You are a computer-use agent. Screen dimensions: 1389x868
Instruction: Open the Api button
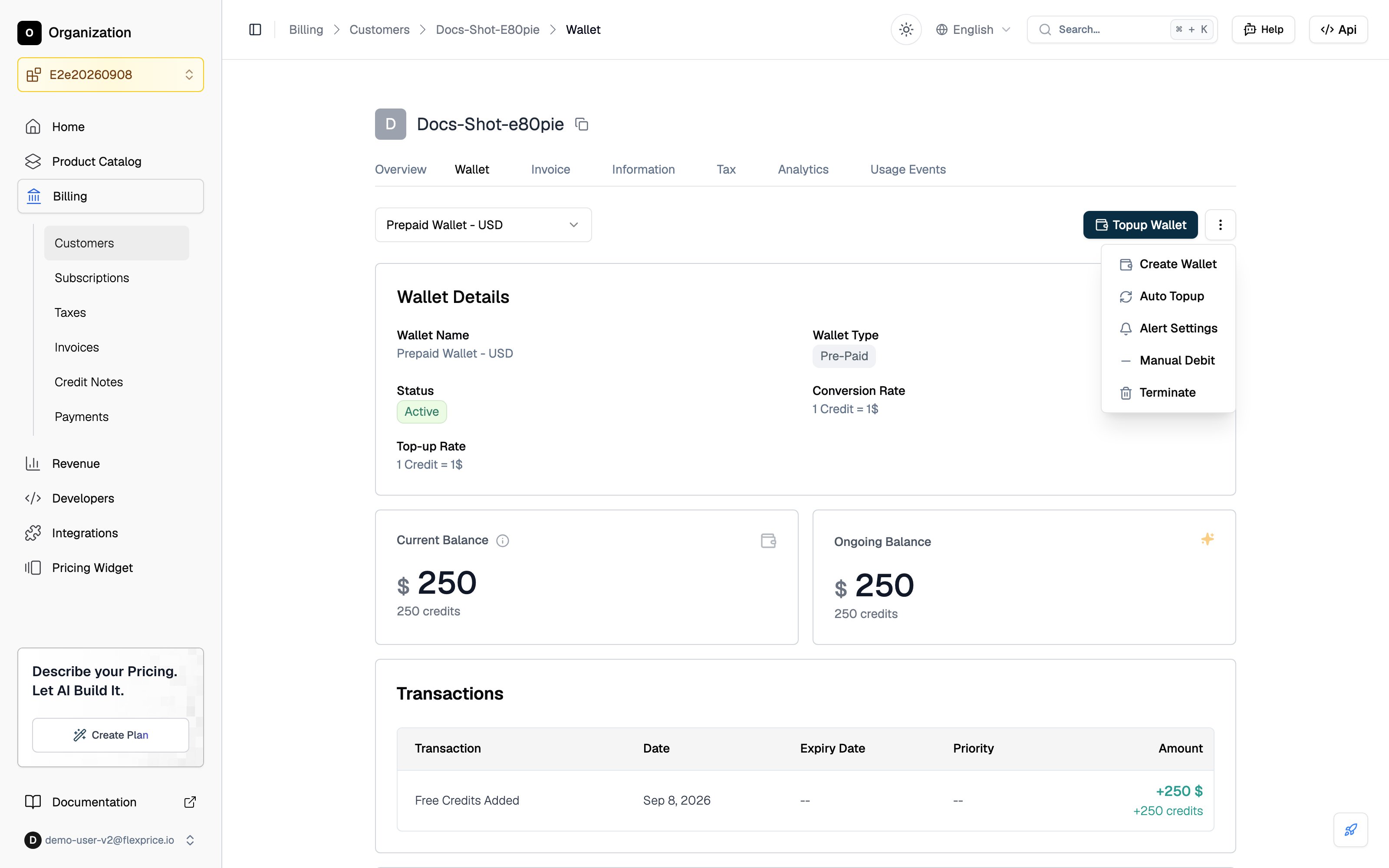[x=1338, y=29]
